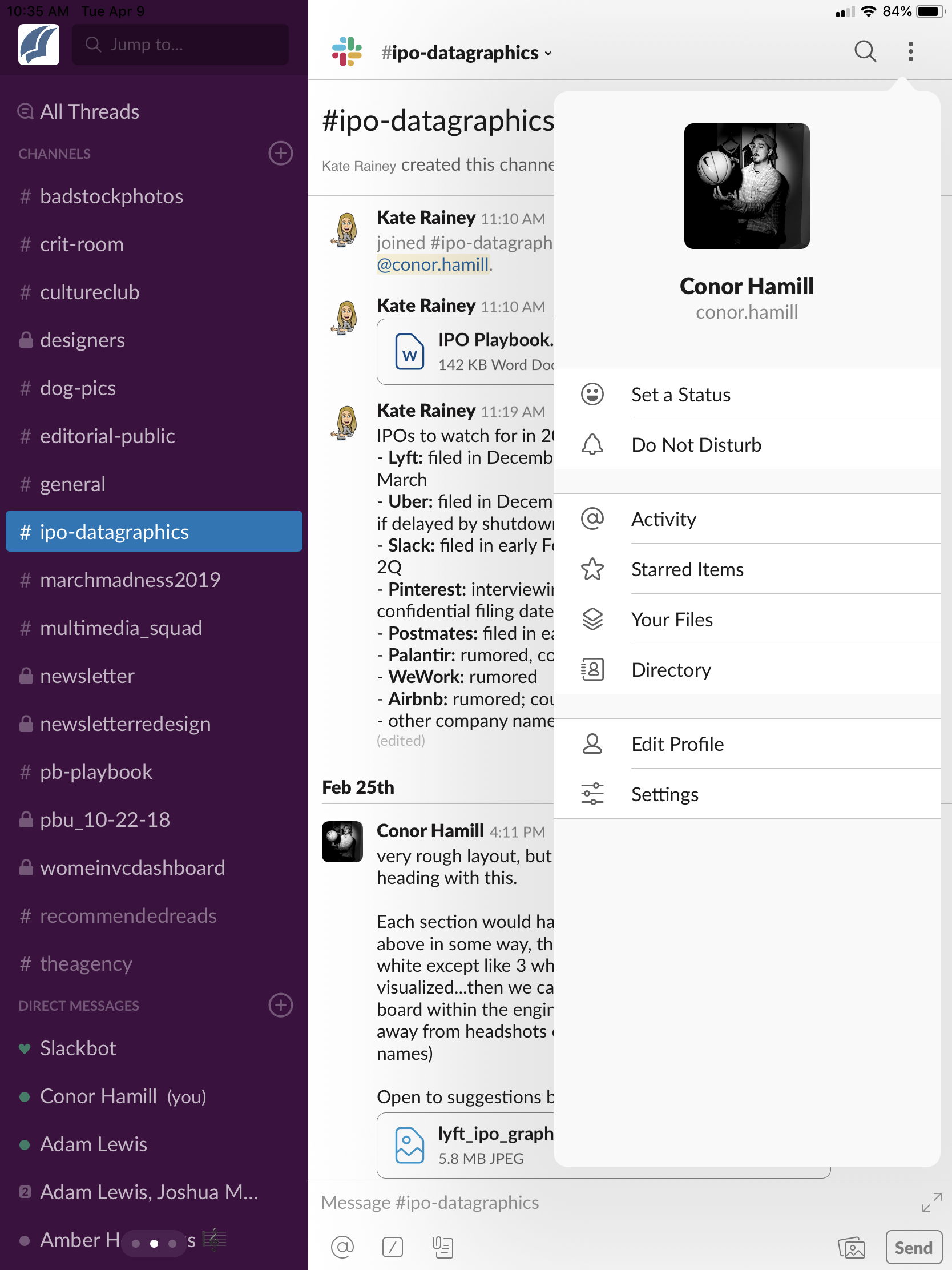
Task: Open Starred Items from the menu
Action: (x=747, y=569)
